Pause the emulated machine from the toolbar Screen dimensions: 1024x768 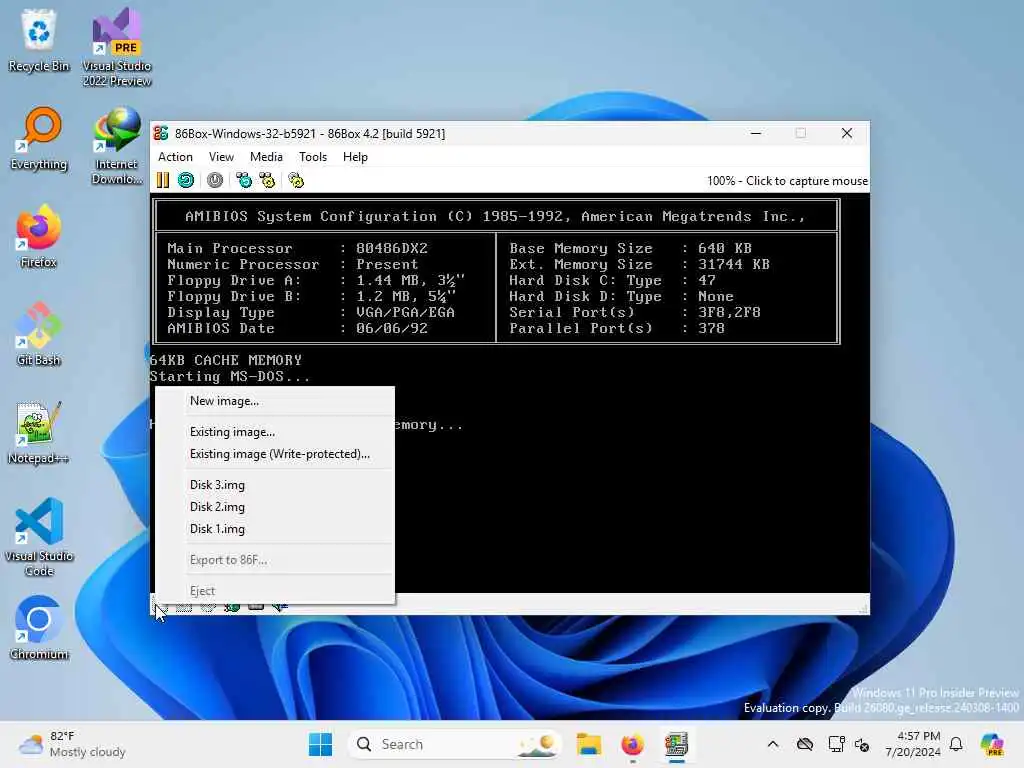(x=163, y=180)
